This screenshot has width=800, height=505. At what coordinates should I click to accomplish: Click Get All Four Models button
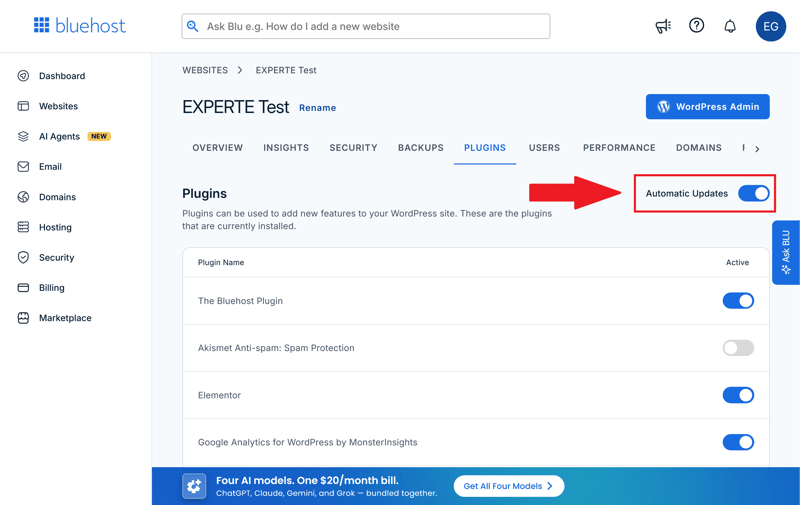pos(509,486)
